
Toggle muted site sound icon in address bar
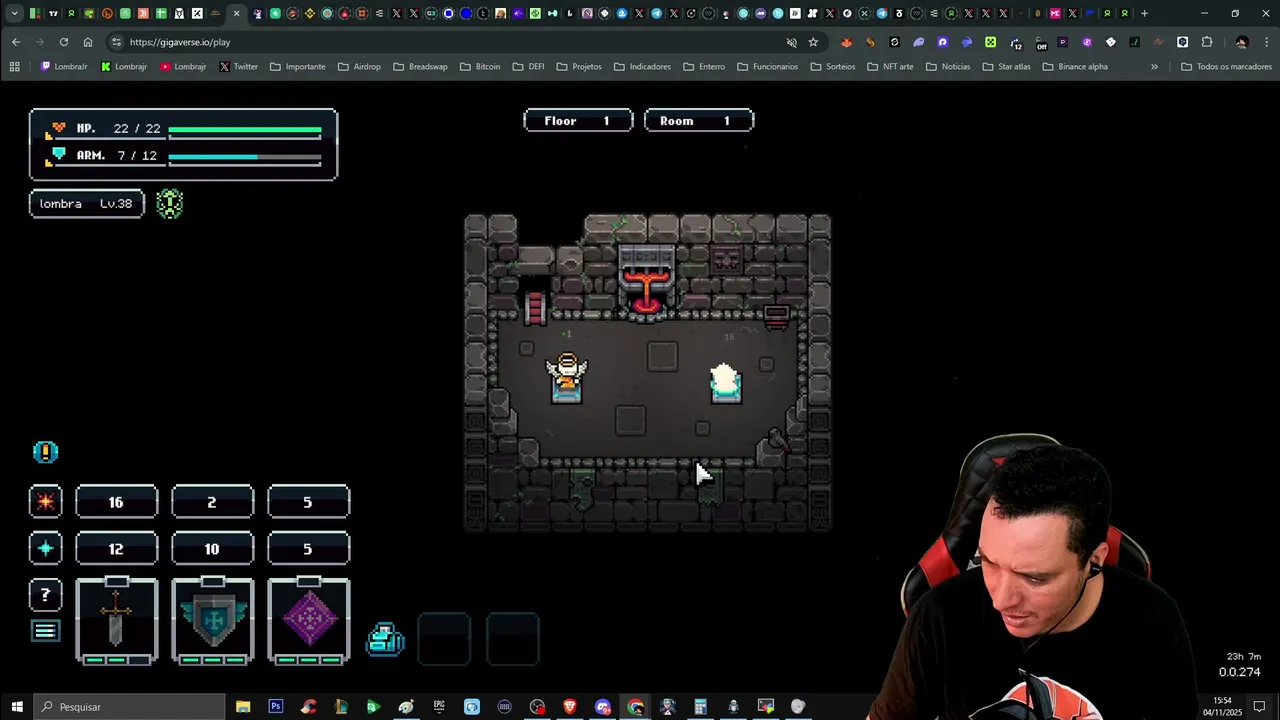(x=792, y=42)
